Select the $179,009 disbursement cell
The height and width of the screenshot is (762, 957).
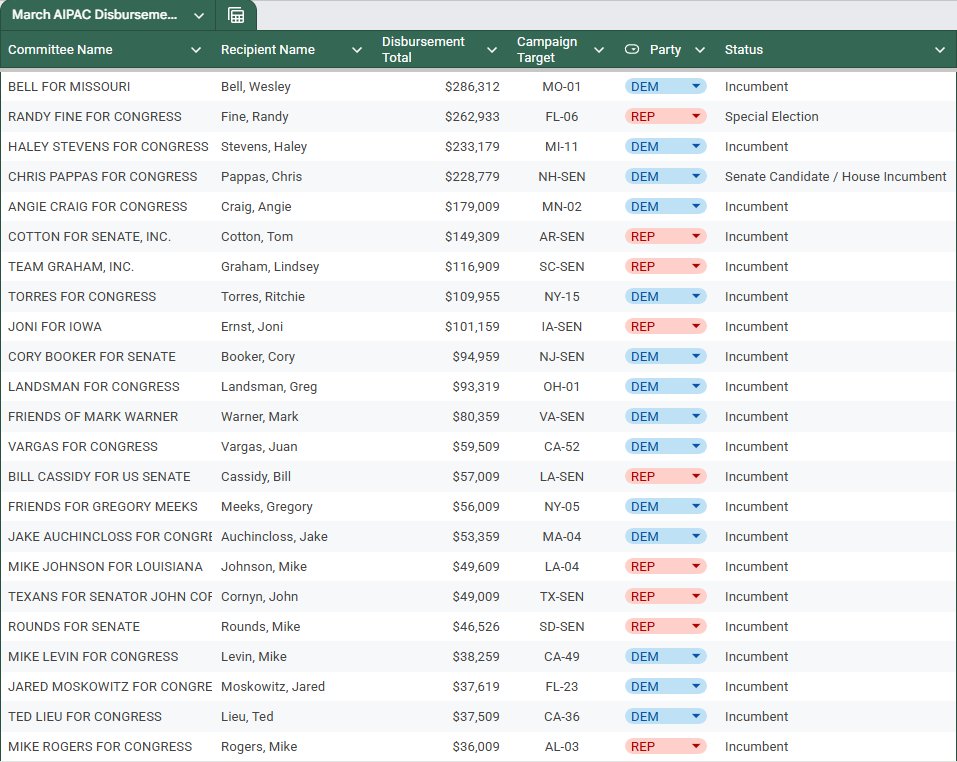coord(441,206)
